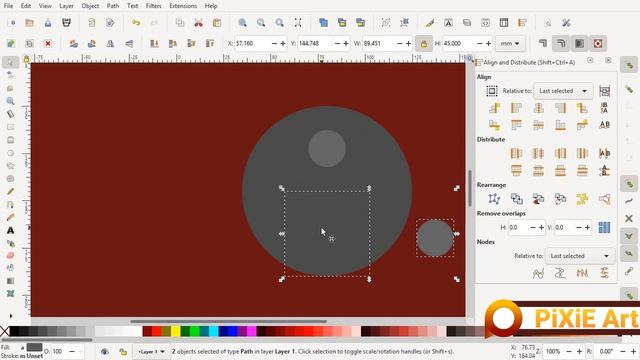
Task: Click the Group objects icon
Action: pyautogui.click(x=386, y=23)
